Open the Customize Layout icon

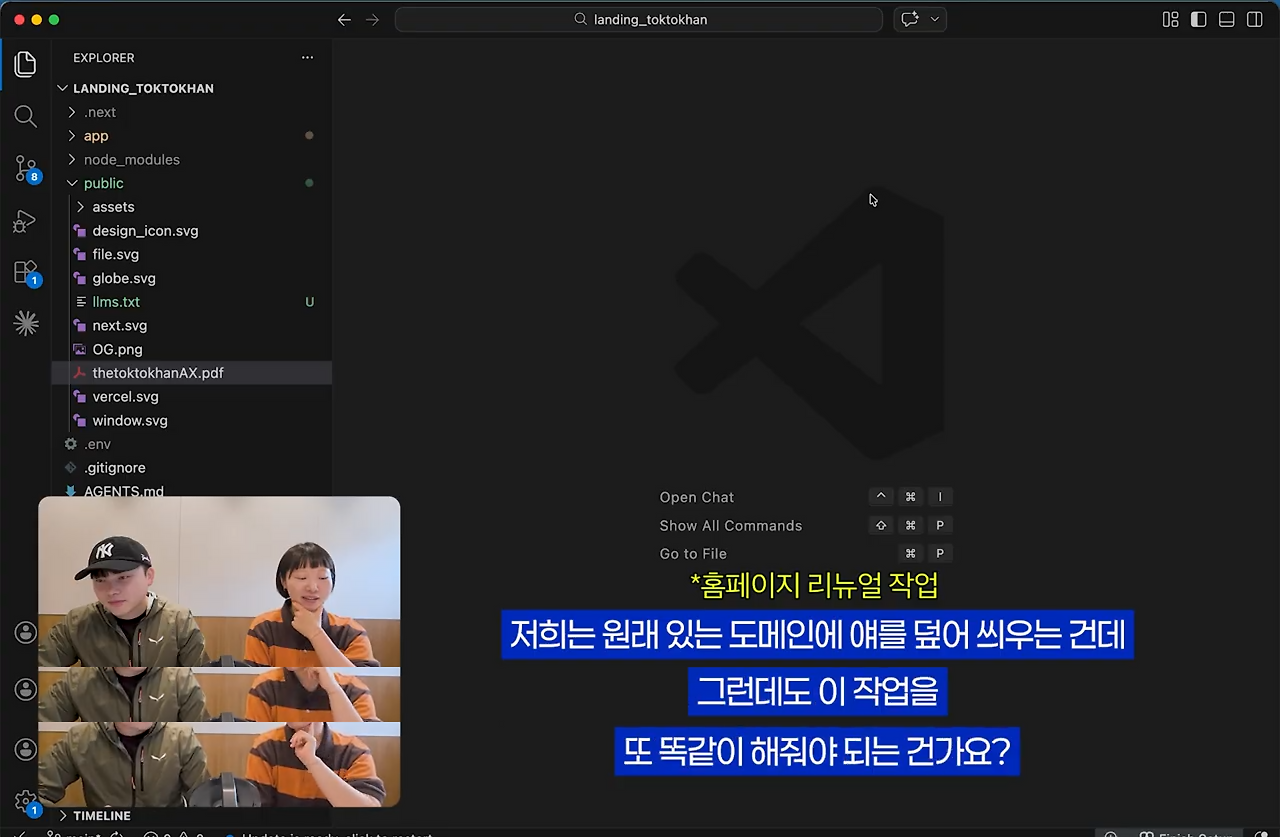[1170, 19]
